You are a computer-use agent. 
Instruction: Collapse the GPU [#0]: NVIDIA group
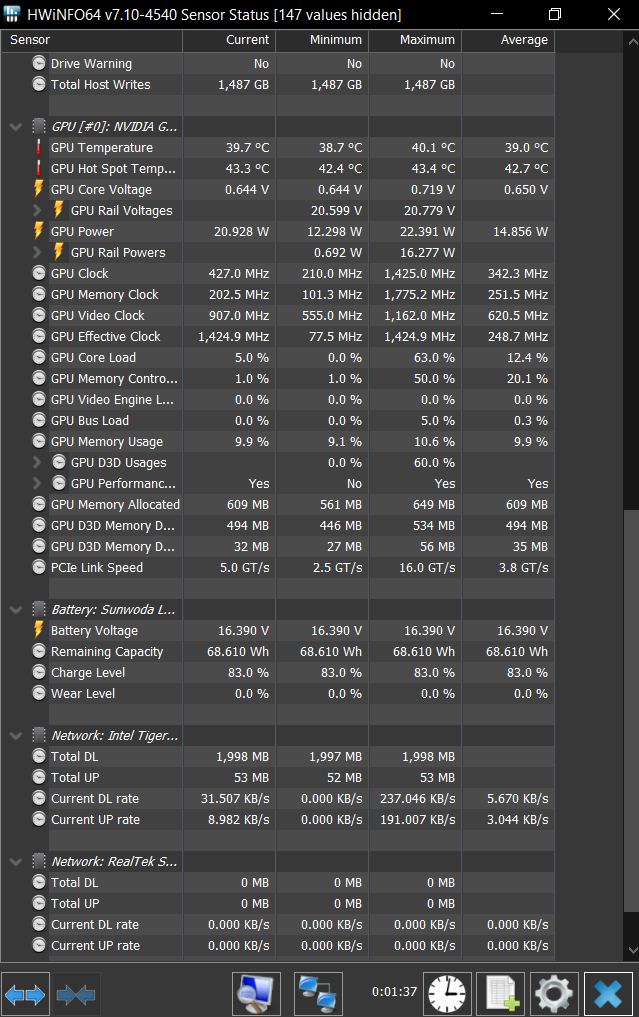coord(16,126)
